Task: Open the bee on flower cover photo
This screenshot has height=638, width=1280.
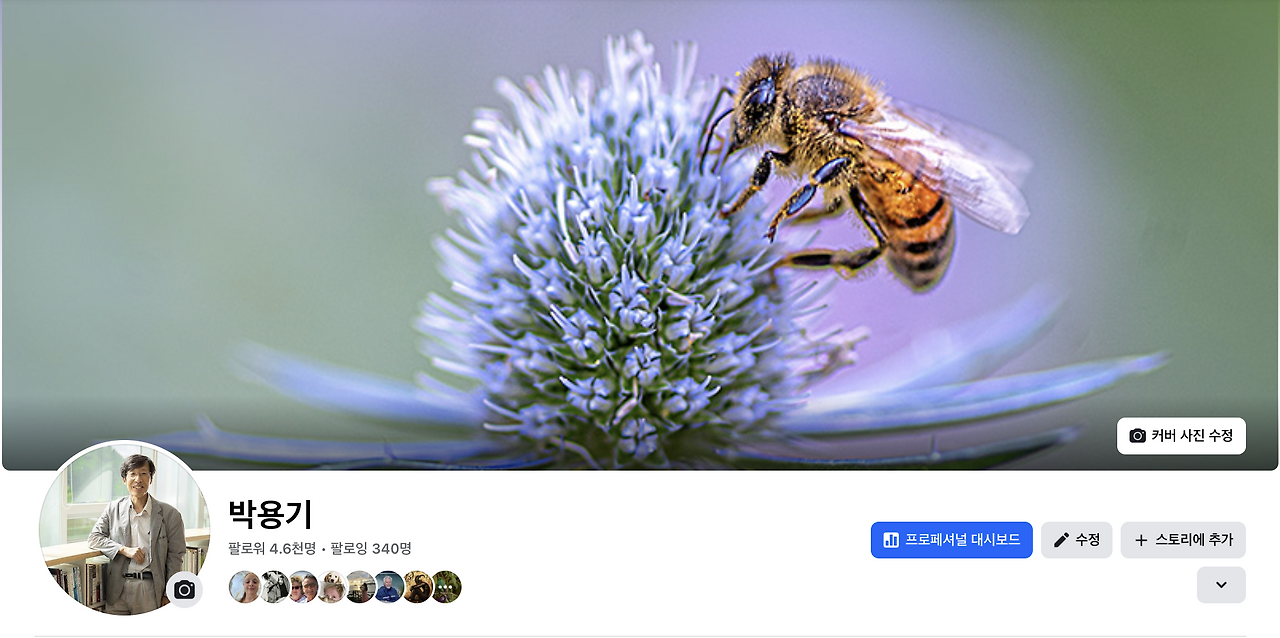Action: pos(640,235)
